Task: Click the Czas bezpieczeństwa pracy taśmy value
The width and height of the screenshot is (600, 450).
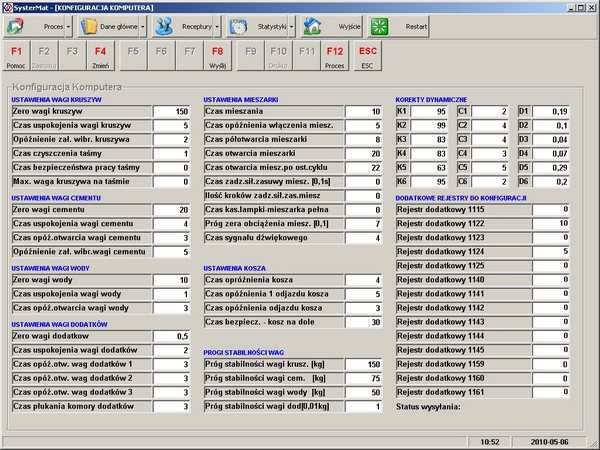Action: 171,168
